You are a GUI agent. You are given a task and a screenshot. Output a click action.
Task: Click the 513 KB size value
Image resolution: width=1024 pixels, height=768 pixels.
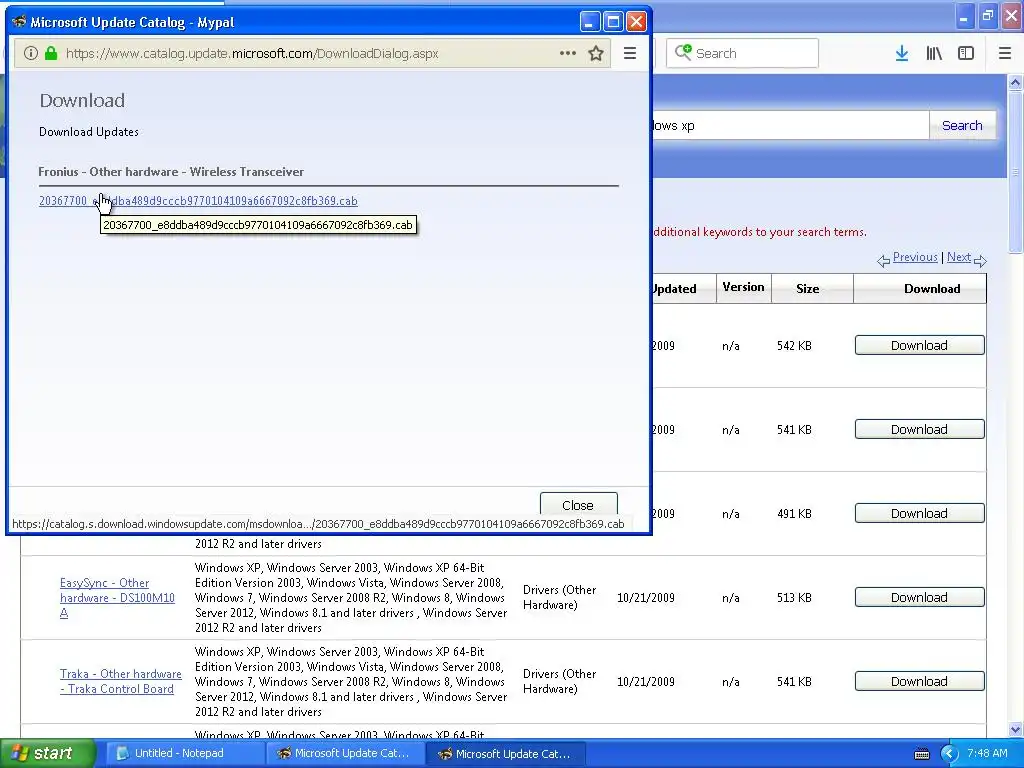[794, 598]
